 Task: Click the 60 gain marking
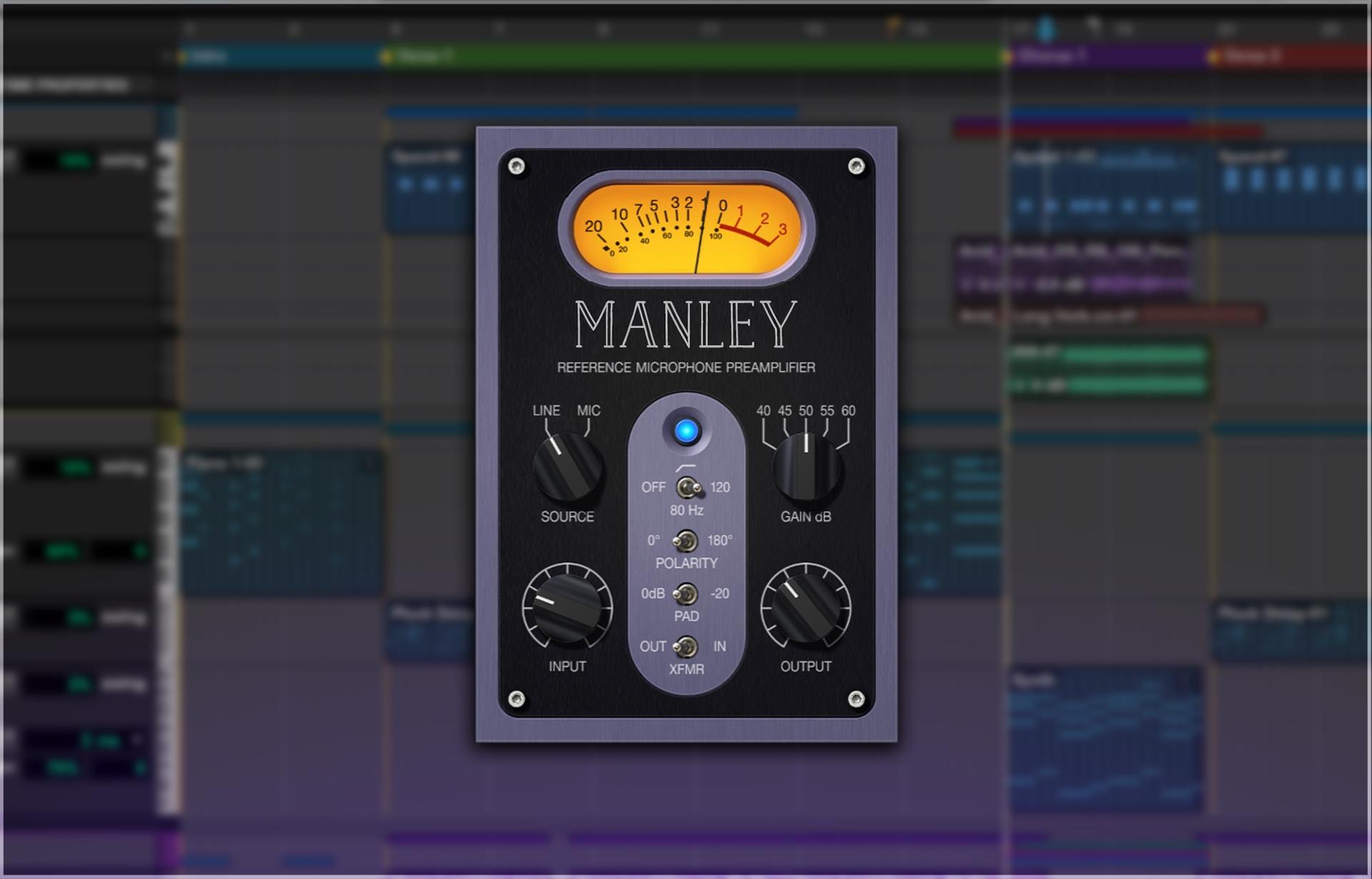(x=848, y=411)
